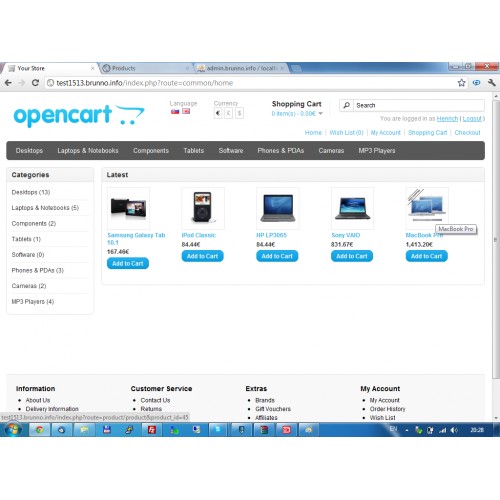
Task: Click the vertical page scrollbar
Action: (x=496, y=239)
